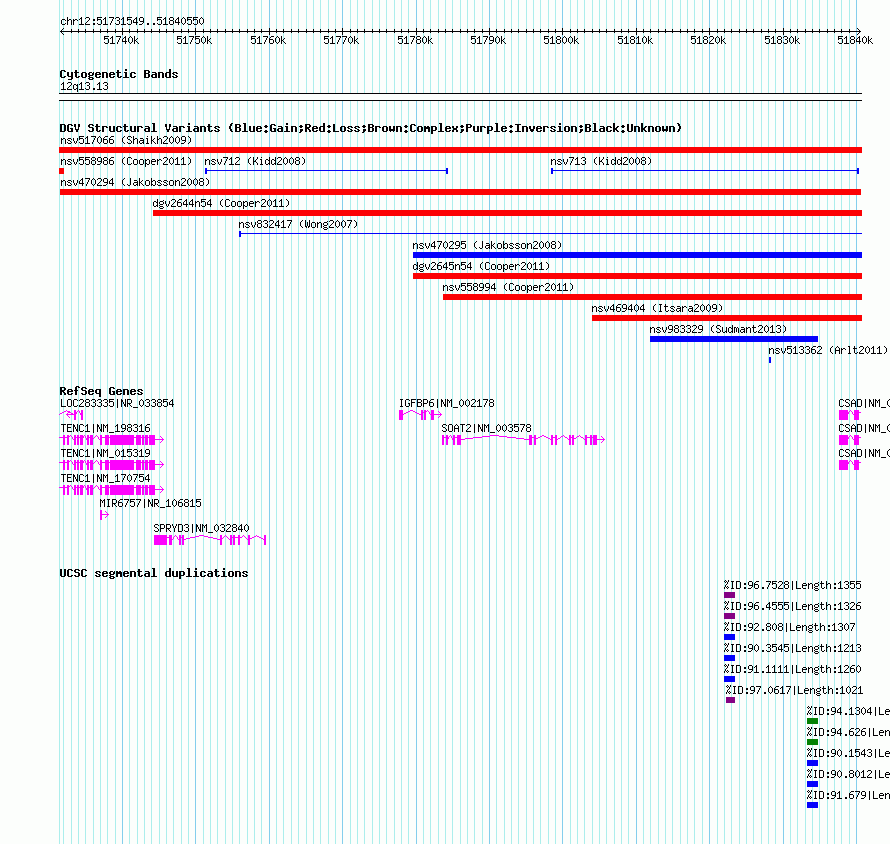Select the nsv470295 (Jakobsson2008) blue gain bar

(637, 255)
